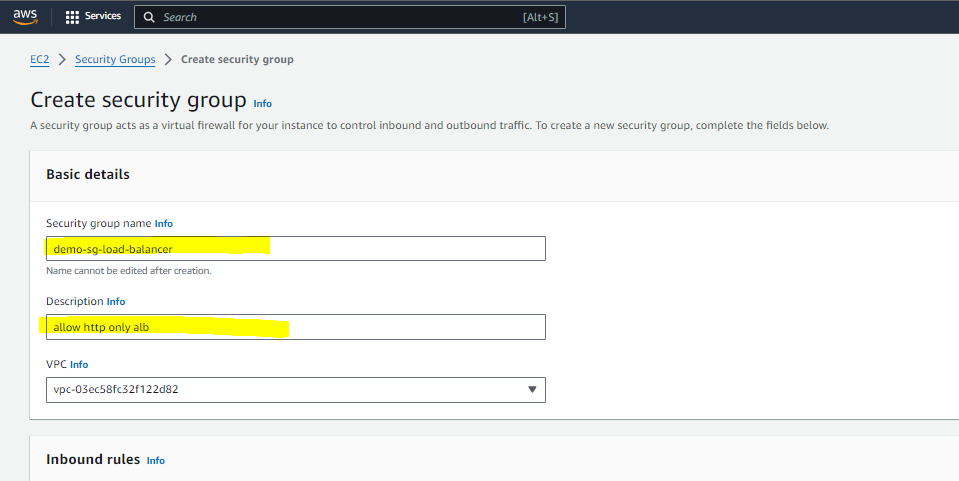Open Info link for Security group name

[x=163, y=223]
